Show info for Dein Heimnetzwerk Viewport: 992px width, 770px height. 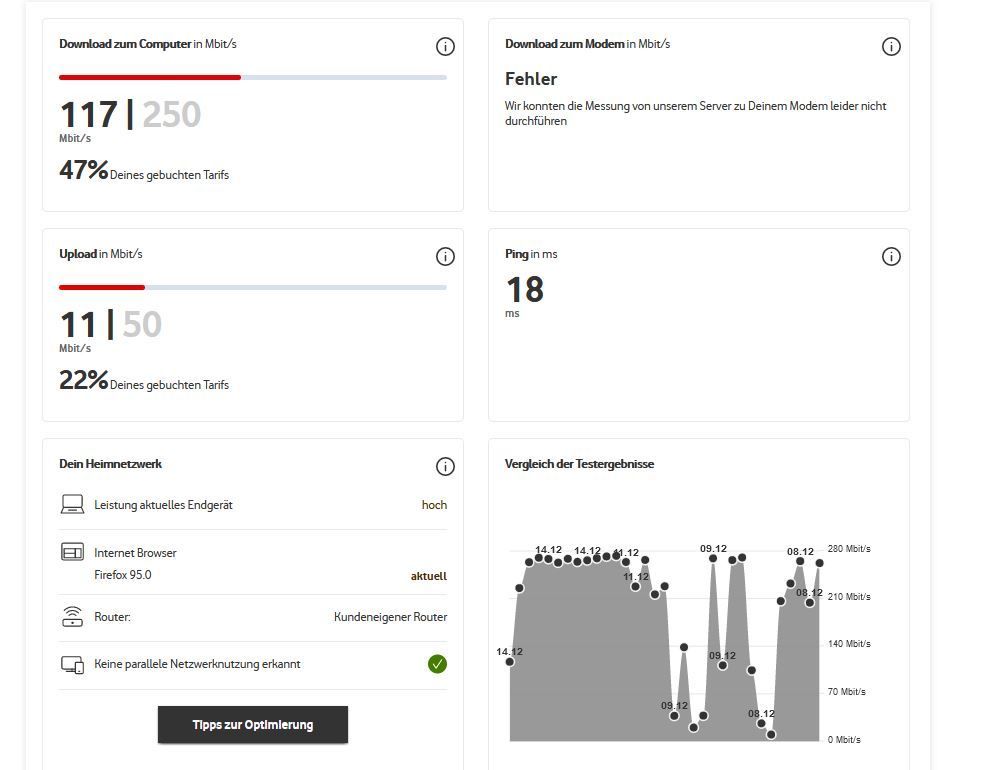[445, 466]
